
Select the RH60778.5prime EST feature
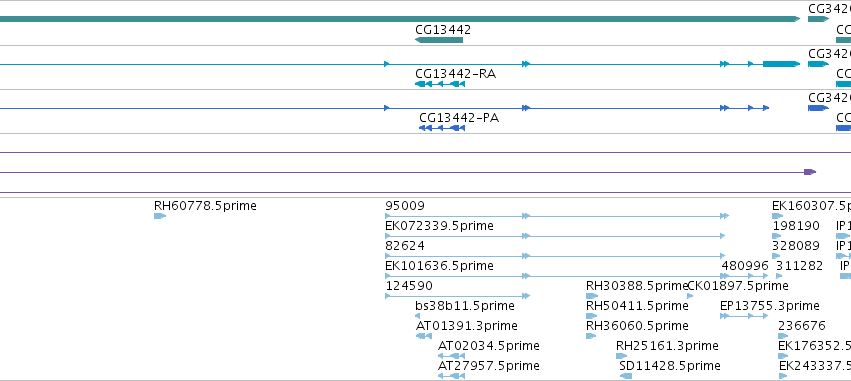160,216
